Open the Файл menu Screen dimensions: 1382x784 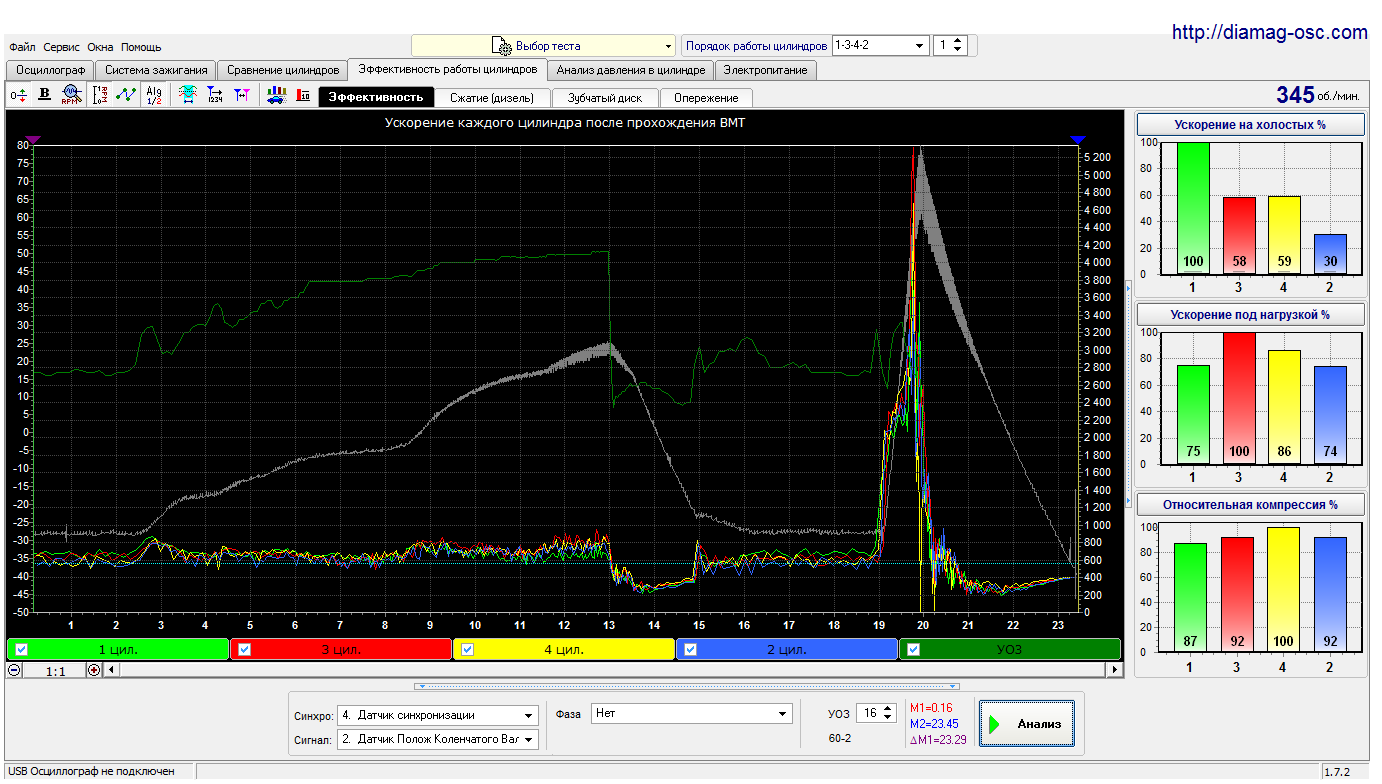point(22,47)
